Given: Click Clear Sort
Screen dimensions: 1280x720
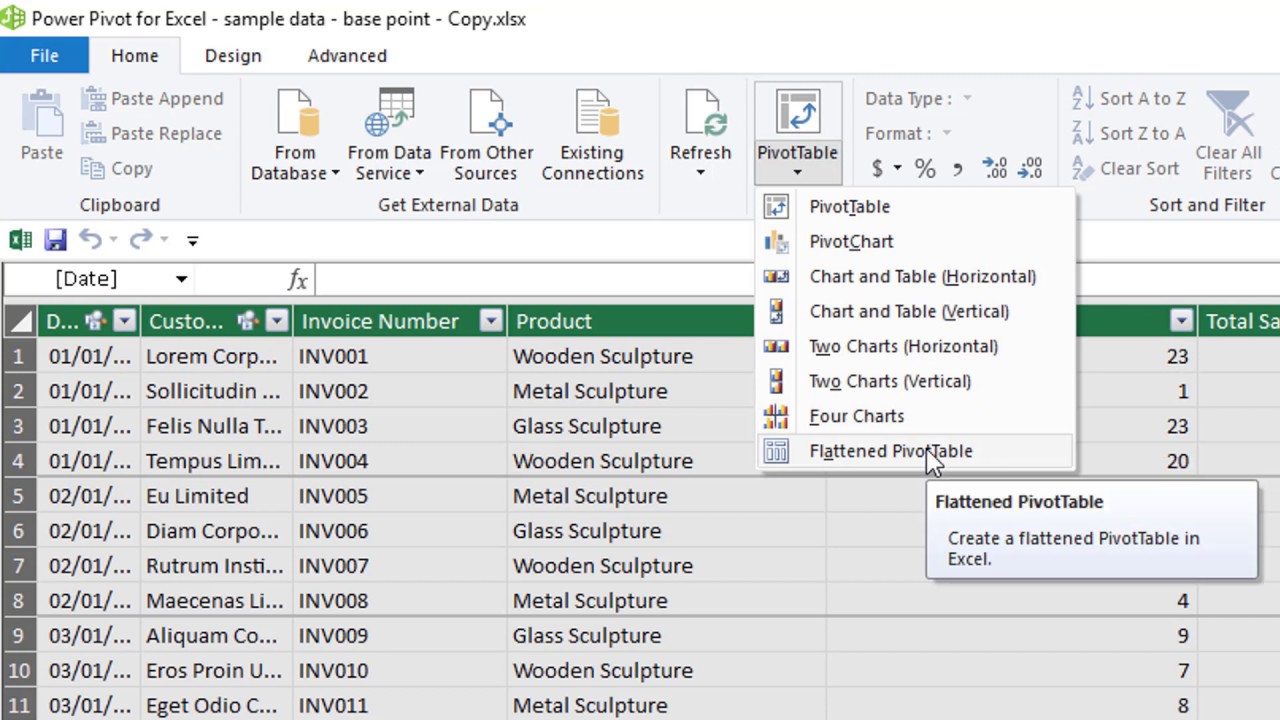Looking at the screenshot, I should (1126, 168).
